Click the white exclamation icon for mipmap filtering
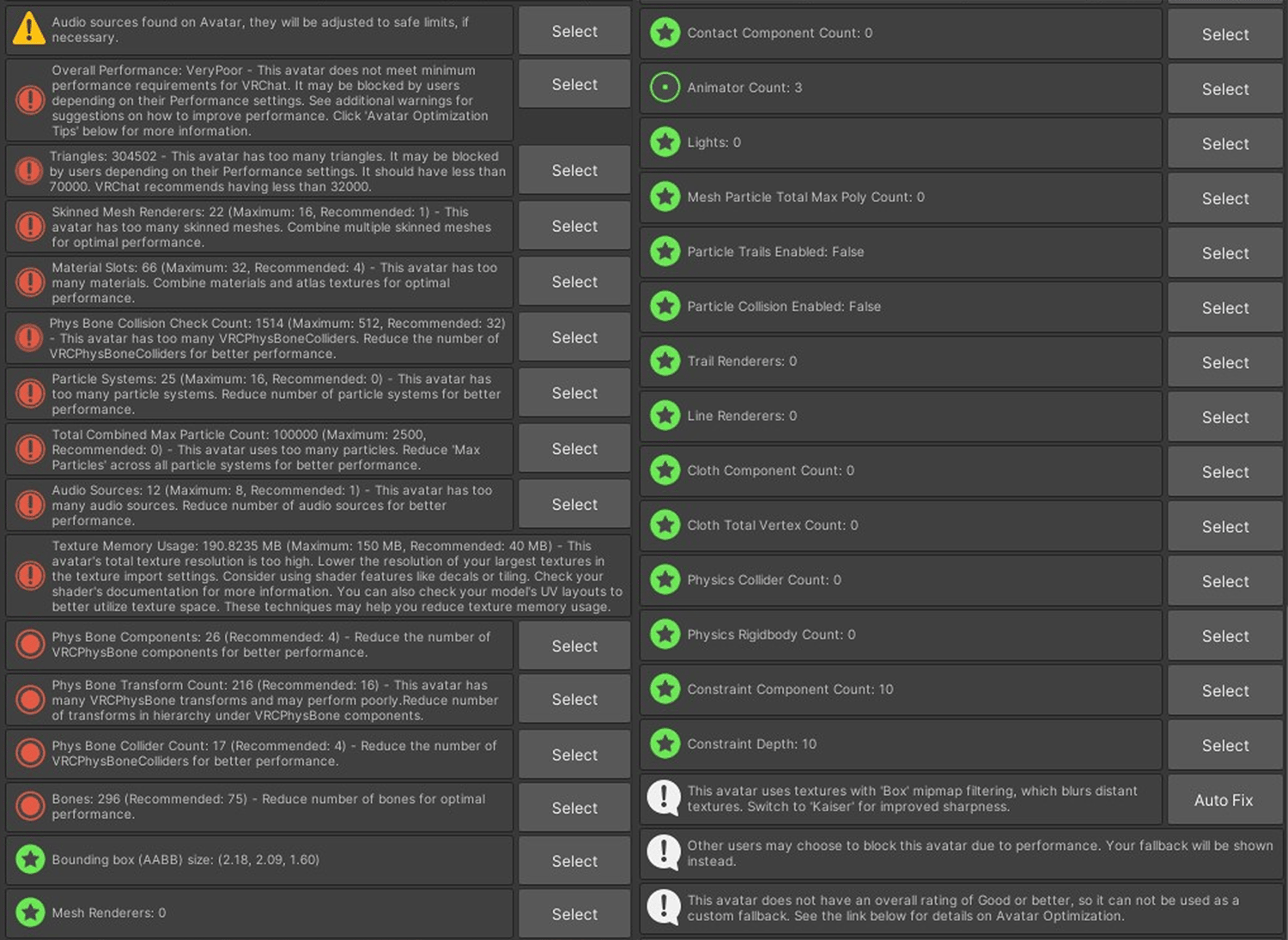Viewport: 1288px width, 940px height. 664,798
